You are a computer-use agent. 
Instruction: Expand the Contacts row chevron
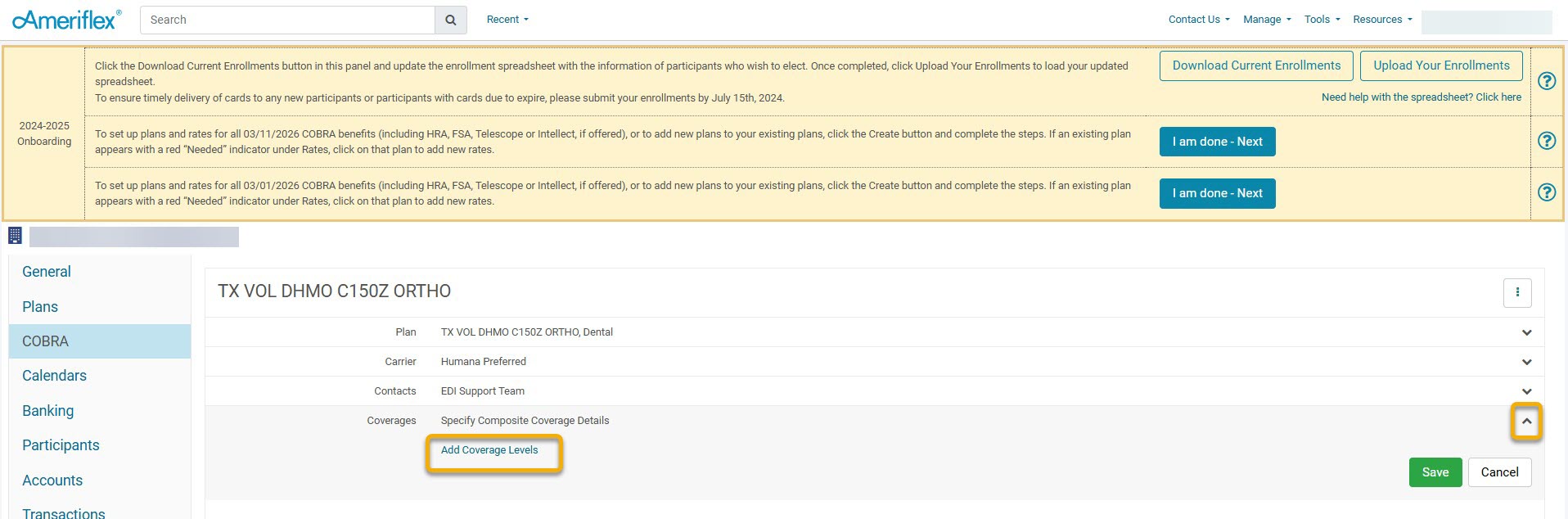1526,391
